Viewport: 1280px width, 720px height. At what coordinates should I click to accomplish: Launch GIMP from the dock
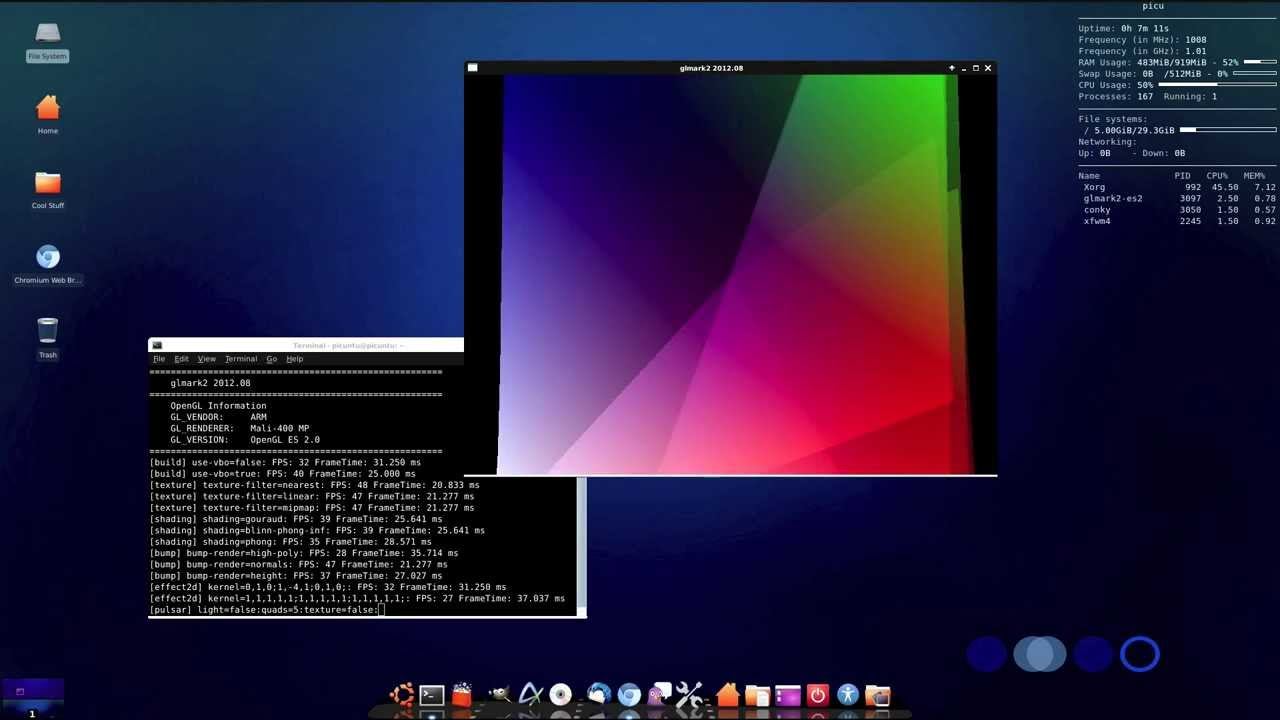pos(499,694)
